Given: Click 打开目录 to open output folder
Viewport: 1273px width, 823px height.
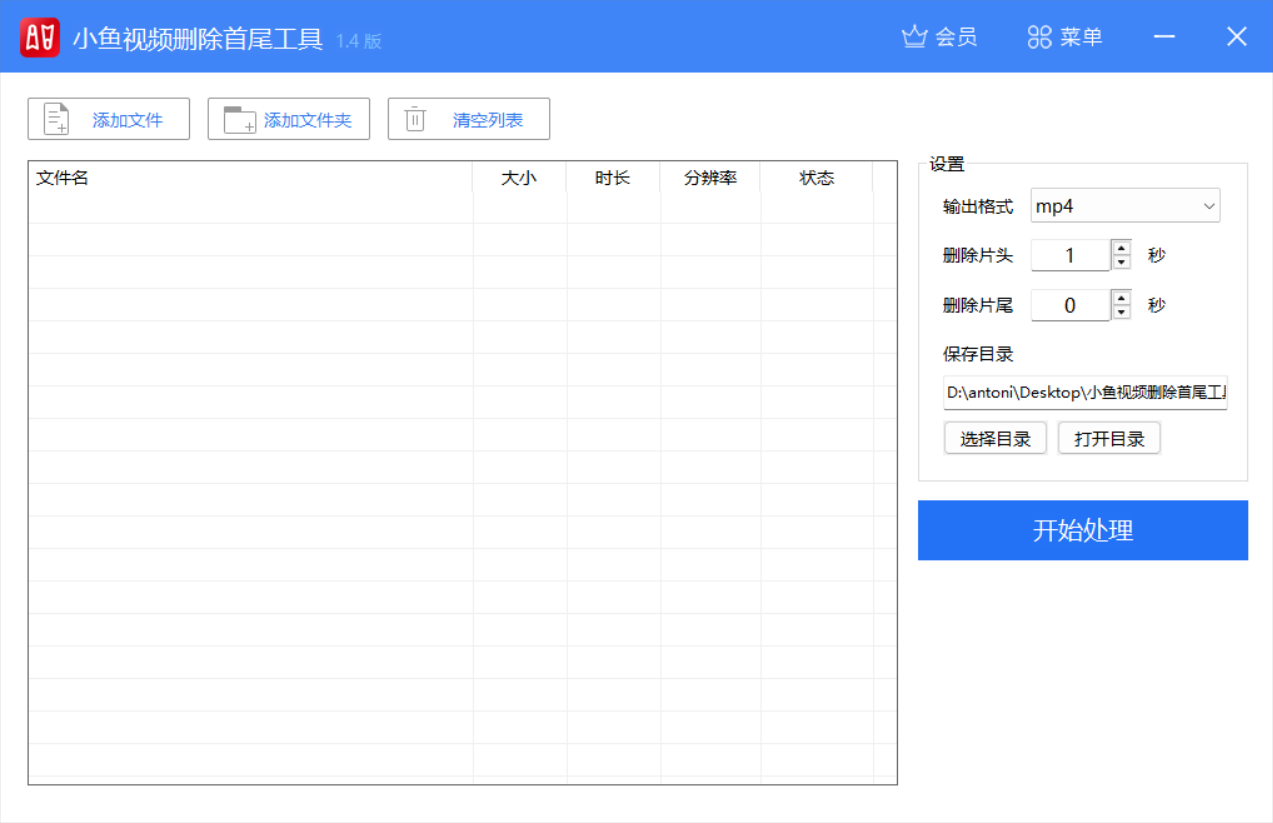Looking at the screenshot, I should click(1109, 437).
